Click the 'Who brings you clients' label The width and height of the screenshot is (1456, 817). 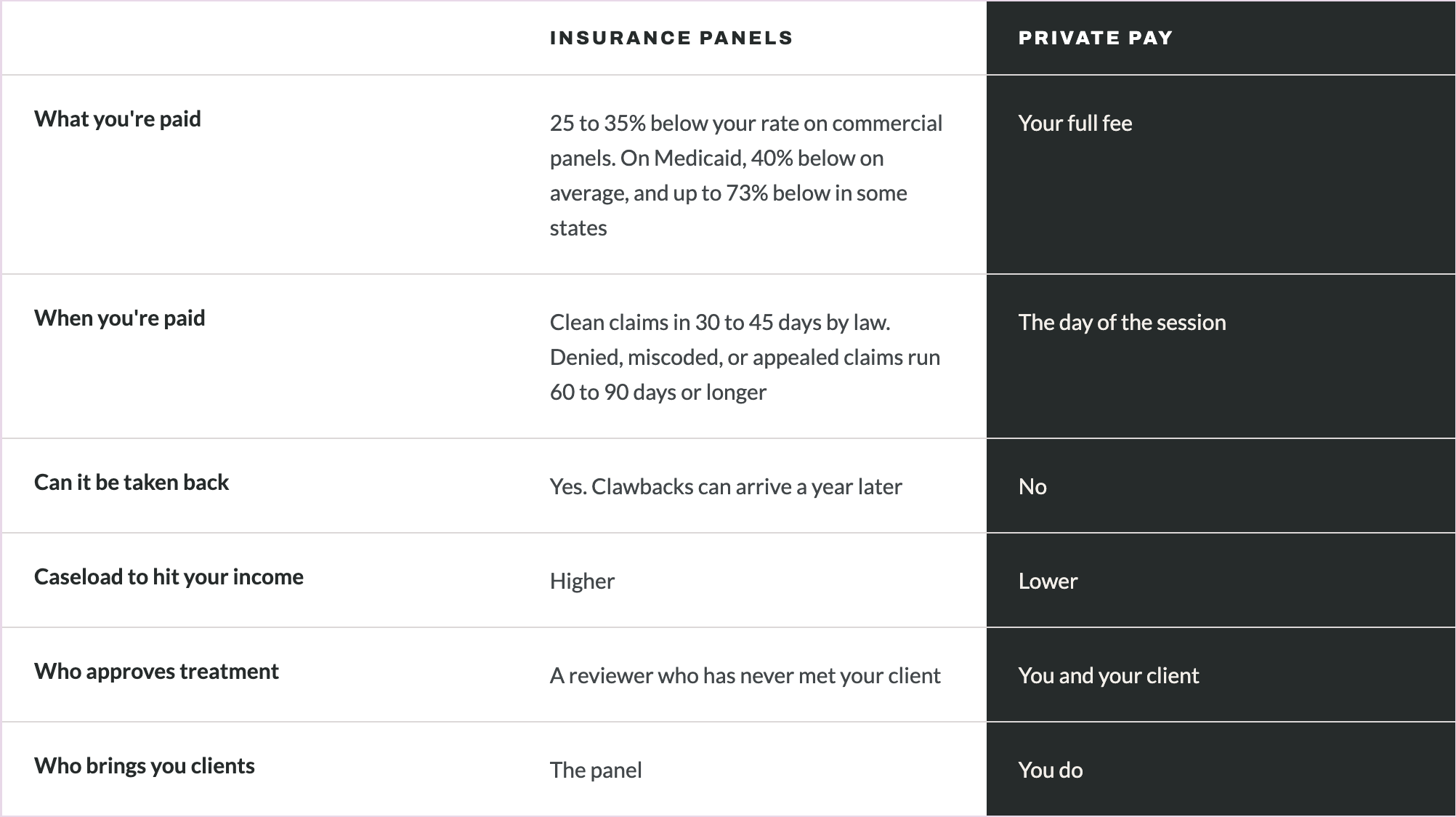(x=145, y=765)
